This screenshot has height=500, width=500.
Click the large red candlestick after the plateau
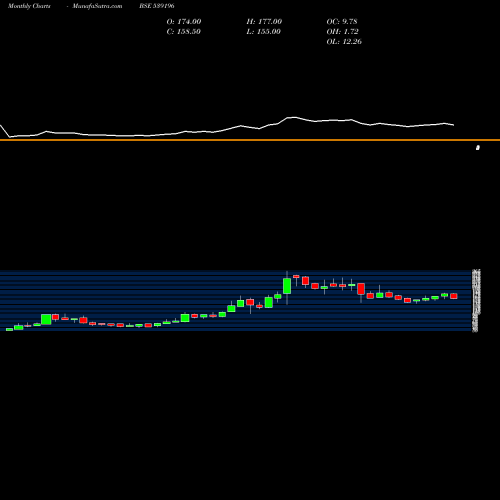coord(361,289)
